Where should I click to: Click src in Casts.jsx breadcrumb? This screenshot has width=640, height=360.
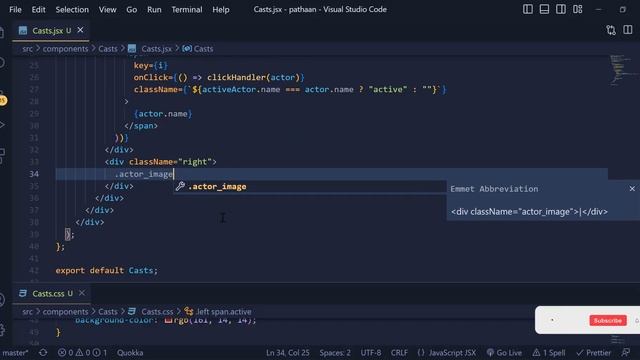point(27,49)
